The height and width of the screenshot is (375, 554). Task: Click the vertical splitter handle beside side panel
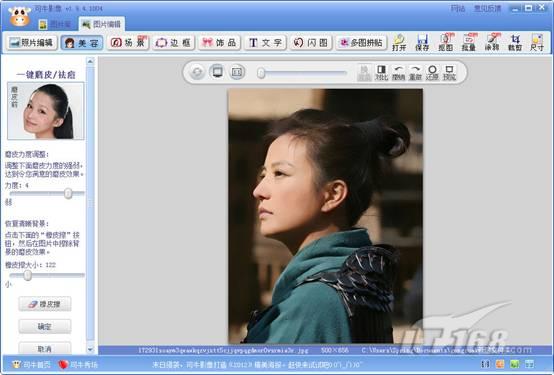click(90, 204)
